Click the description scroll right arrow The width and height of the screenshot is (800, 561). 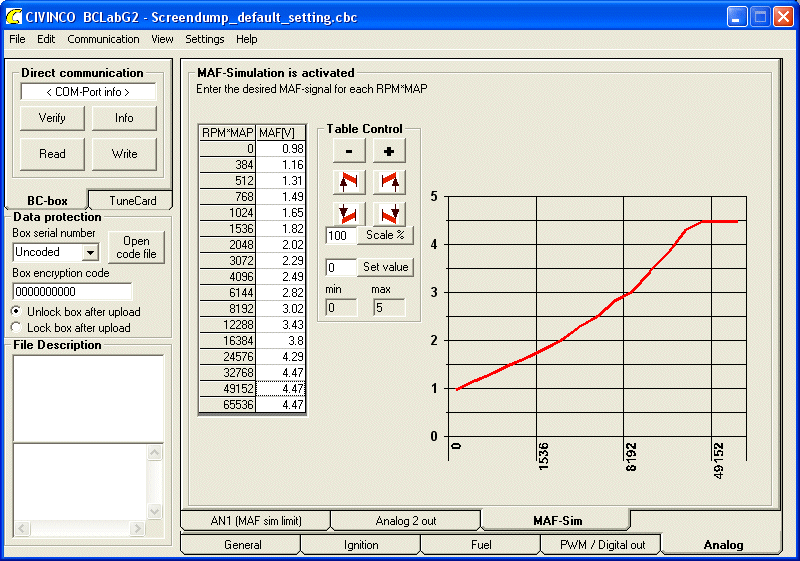pos(136,528)
